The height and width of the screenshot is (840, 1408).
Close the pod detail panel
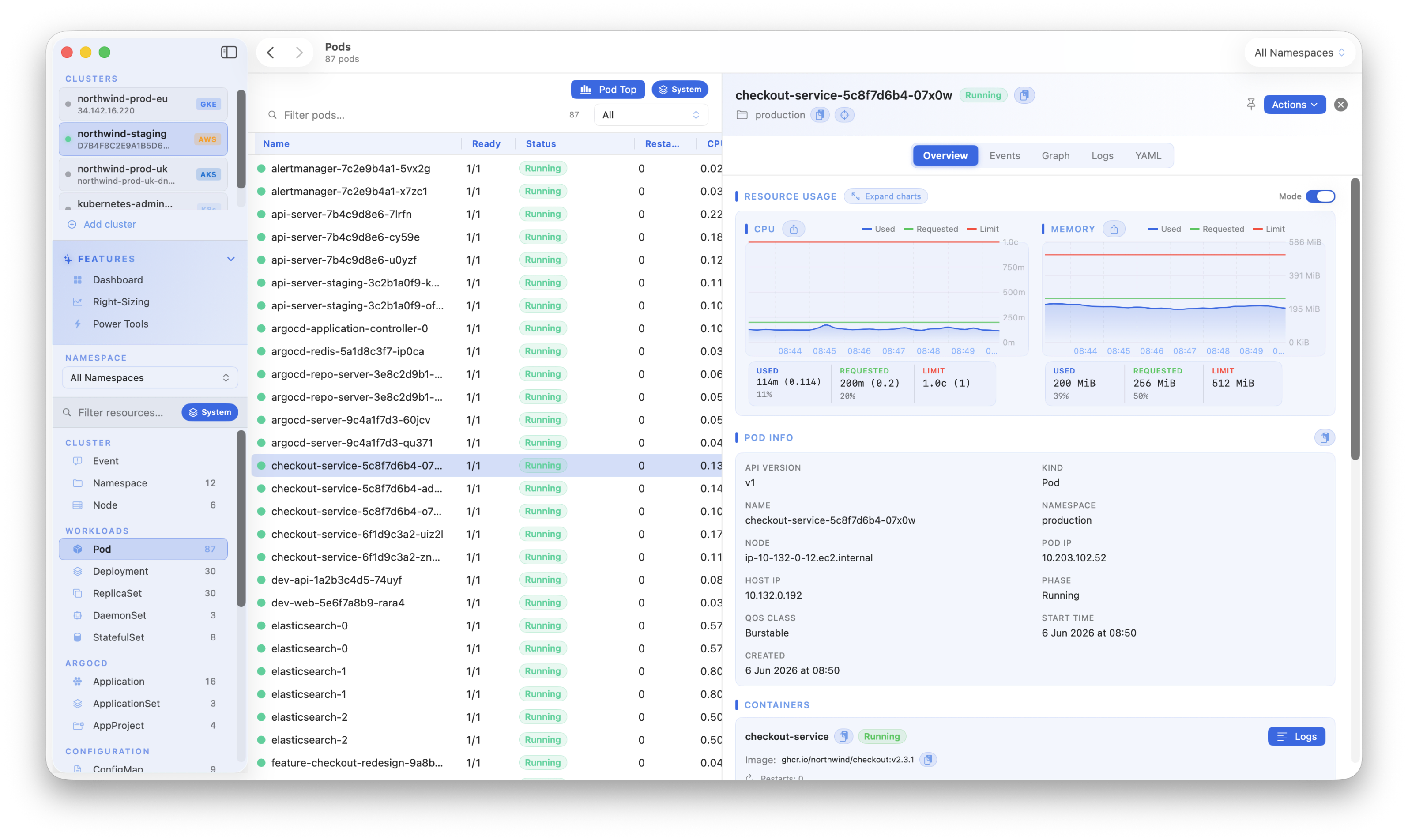coord(1340,104)
